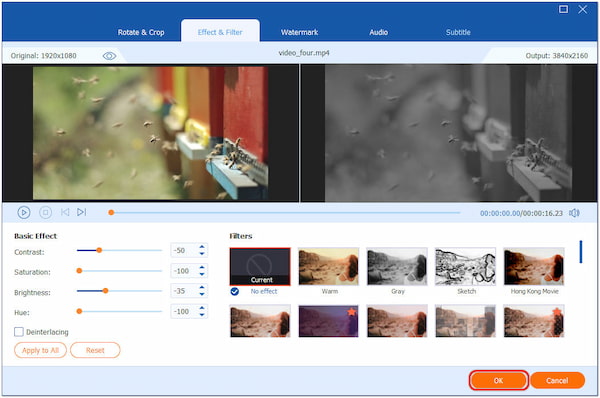This screenshot has width=600, height=398.
Task: Decrease Saturation value with down arrow
Action: [x=202, y=274]
